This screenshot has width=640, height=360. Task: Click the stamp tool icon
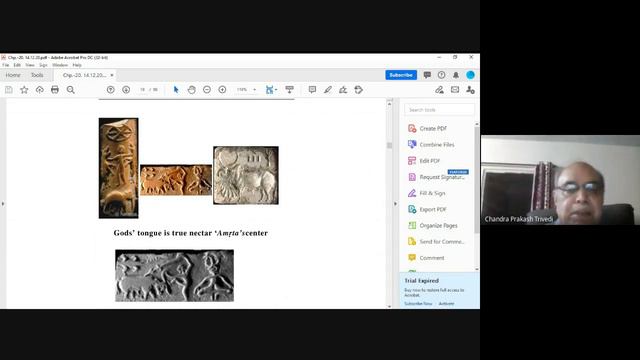point(358,90)
